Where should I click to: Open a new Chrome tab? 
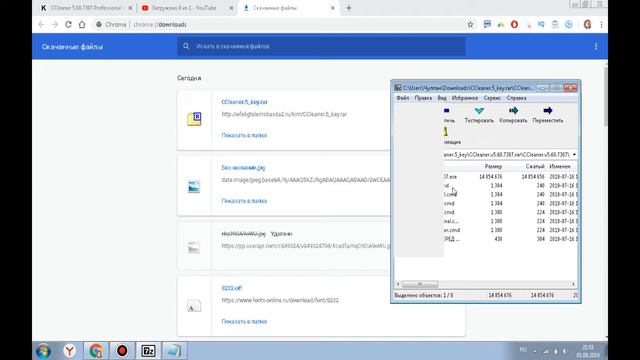tap(349, 8)
